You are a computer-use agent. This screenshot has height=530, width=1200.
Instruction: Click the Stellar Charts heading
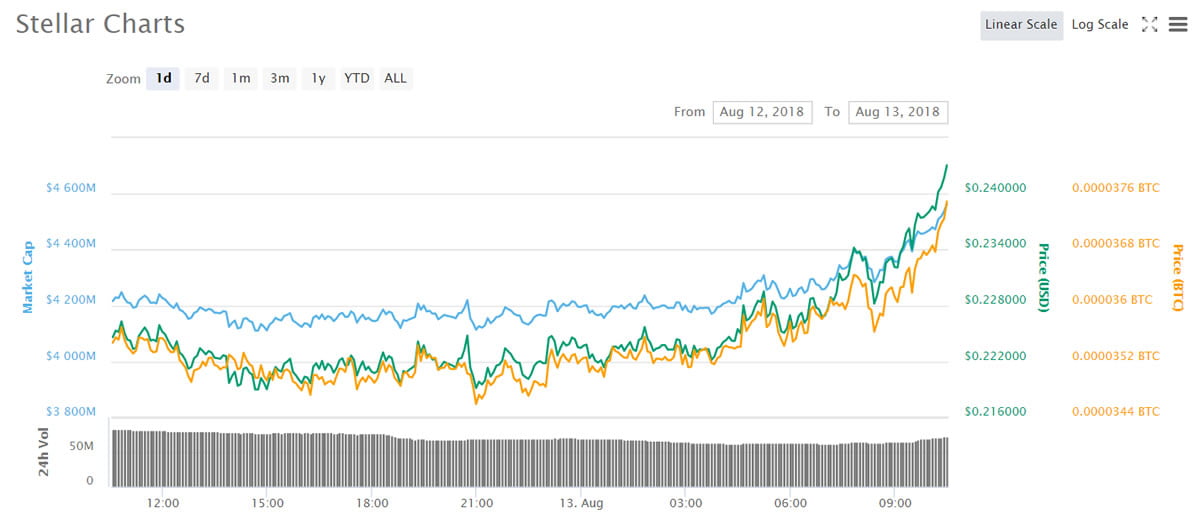(100, 24)
